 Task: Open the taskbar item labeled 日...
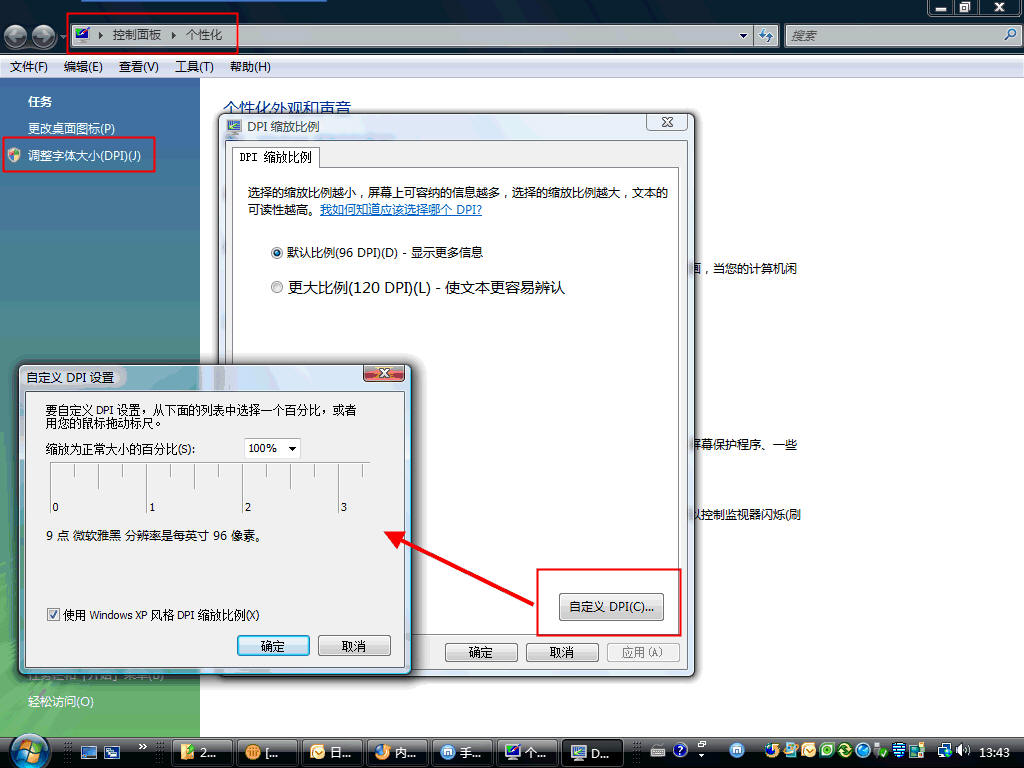pyautogui.click(x=332, y=752)
